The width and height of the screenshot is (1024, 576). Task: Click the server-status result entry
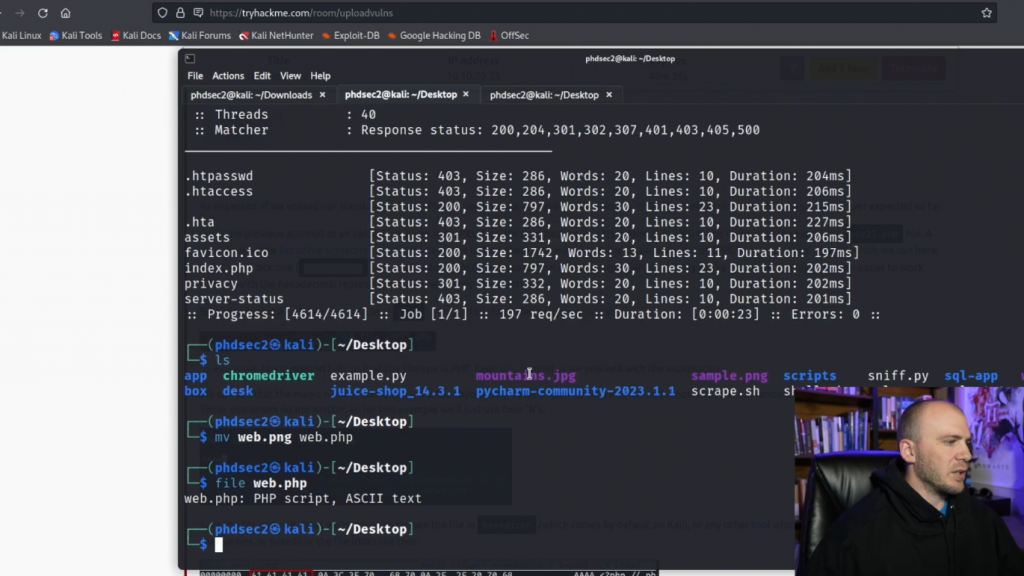click(x=518, y=299)
